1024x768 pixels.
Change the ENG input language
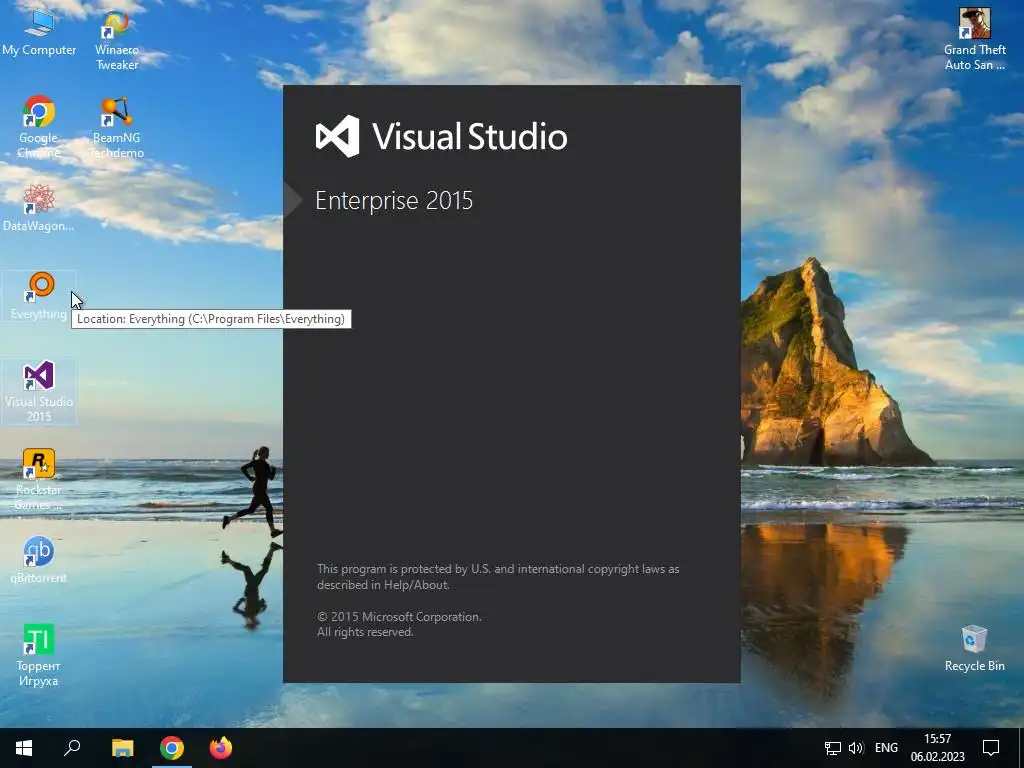coord(886,748)
